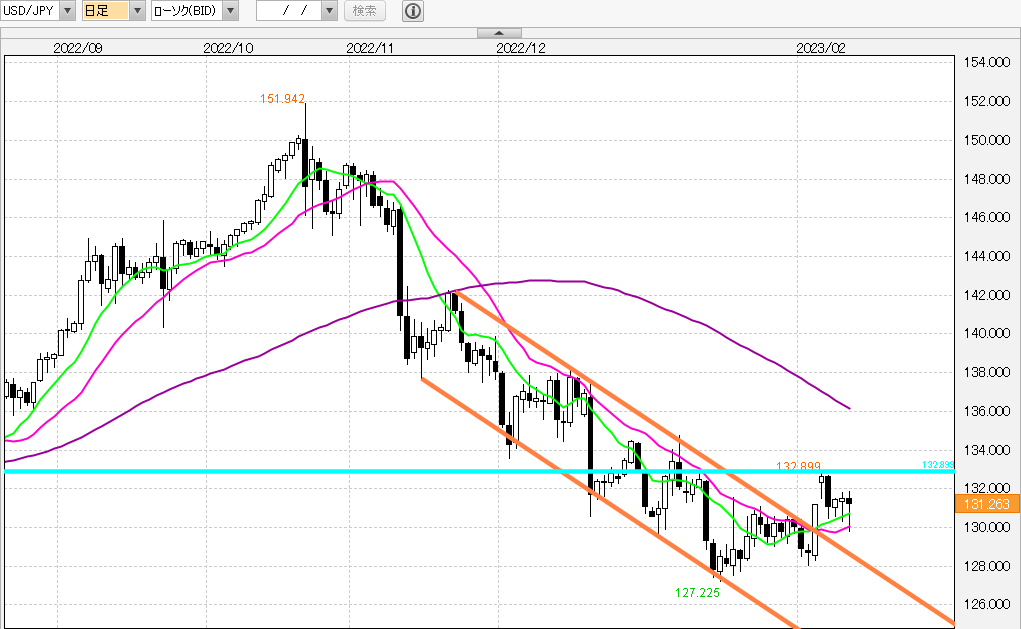Click the 140.000 price axis label
This screenshot has width=1021, height=629.
click(986, 333)
